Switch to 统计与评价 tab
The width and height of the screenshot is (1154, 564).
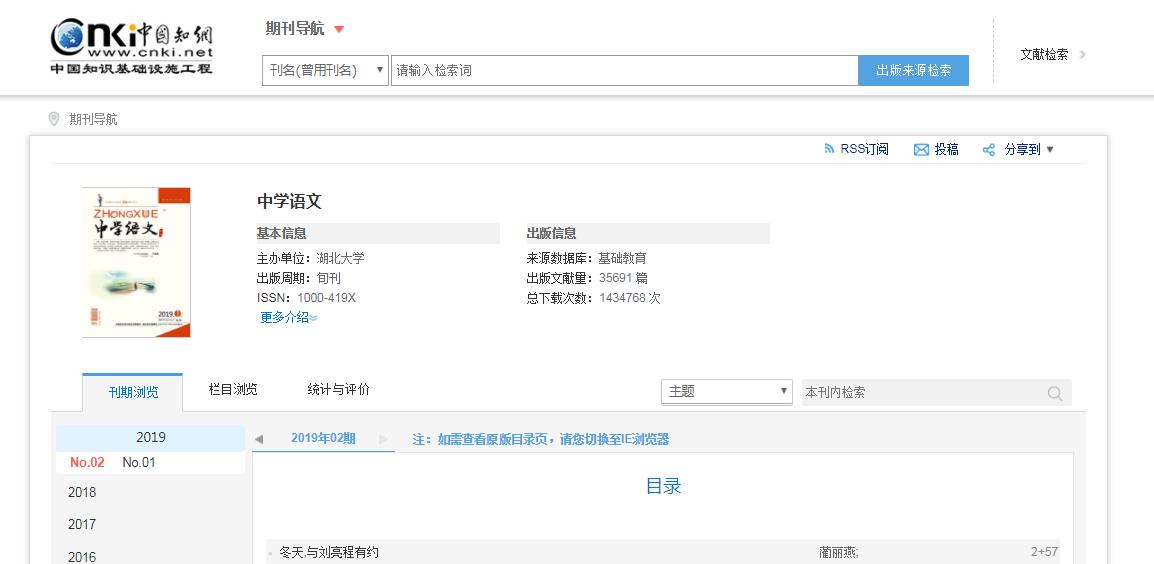339,389
